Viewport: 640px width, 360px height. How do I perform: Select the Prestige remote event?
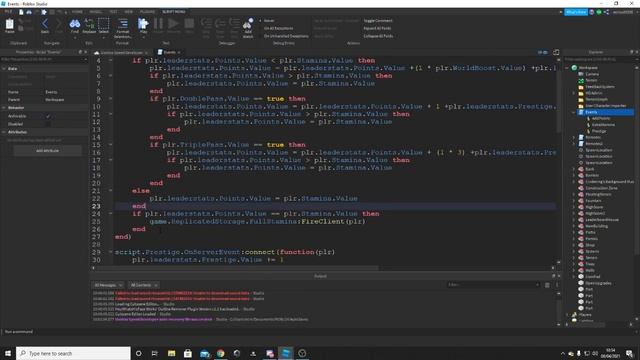599,131
